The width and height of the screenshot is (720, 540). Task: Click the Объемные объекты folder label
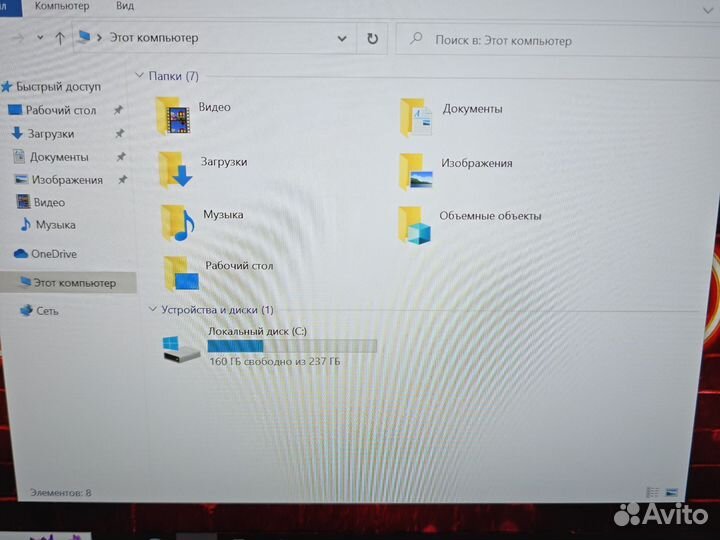click(x=490, y=216)
